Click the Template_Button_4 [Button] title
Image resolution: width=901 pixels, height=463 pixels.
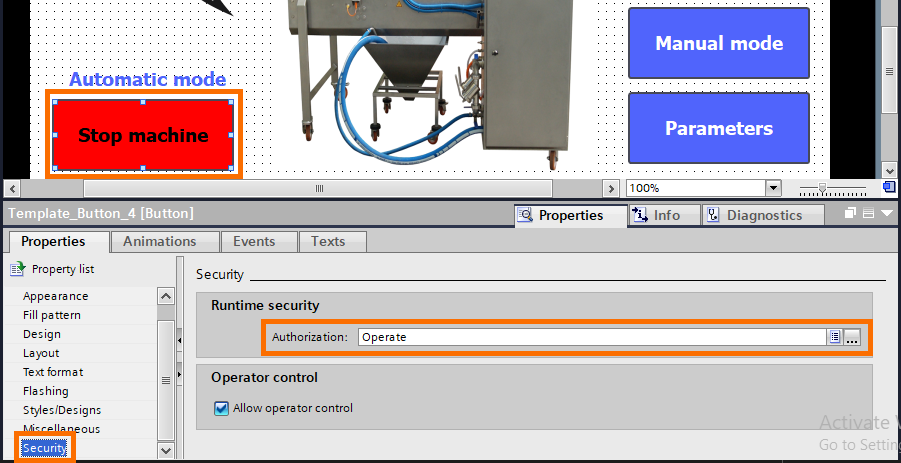tap(101, 214)
